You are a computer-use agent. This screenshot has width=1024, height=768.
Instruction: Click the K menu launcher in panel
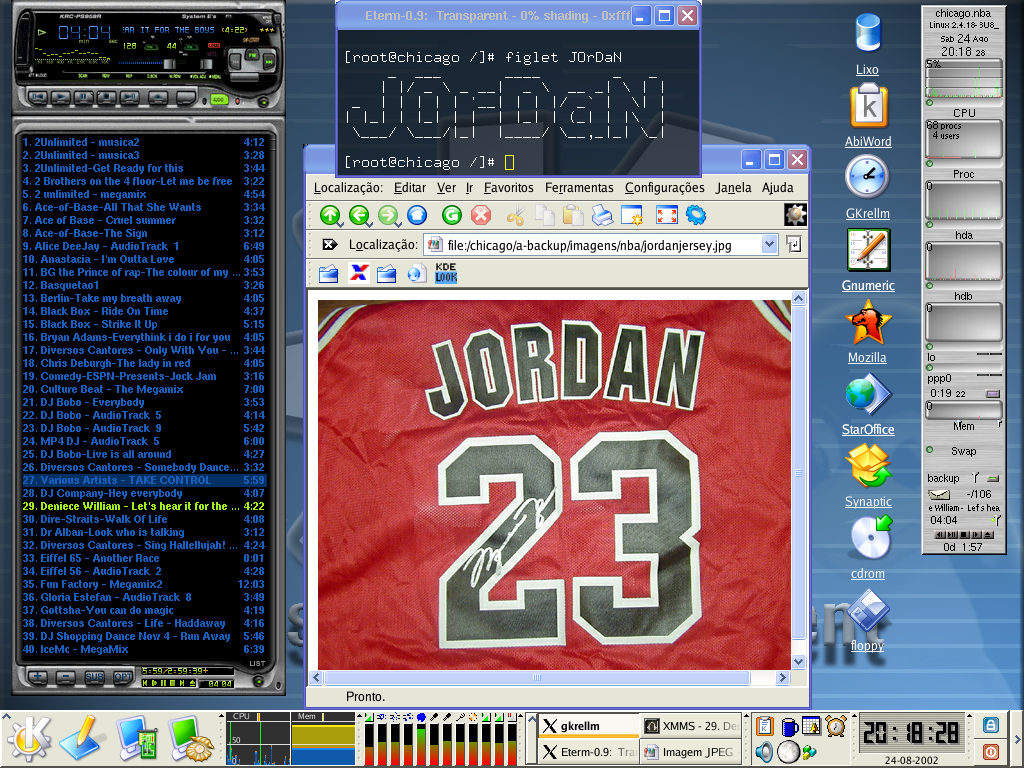click(28, 739)
